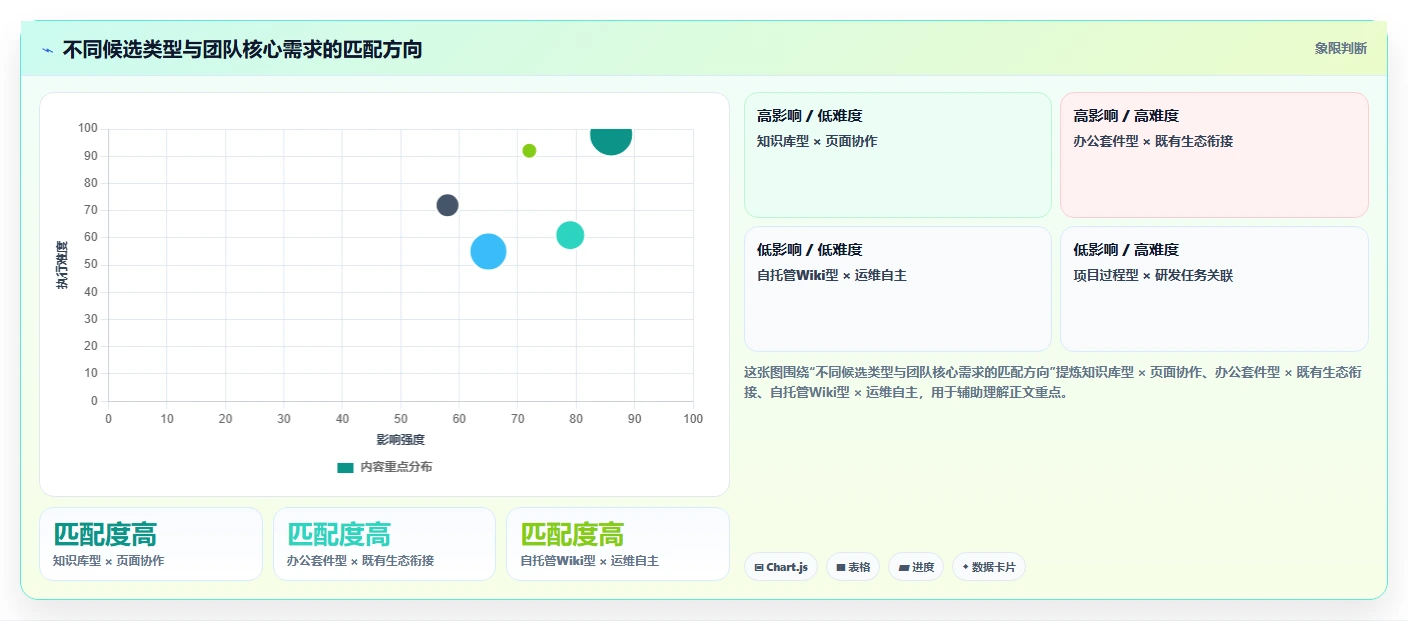Click the dark teal 匹配度高 heading for 知识库型

click(105, 534)
